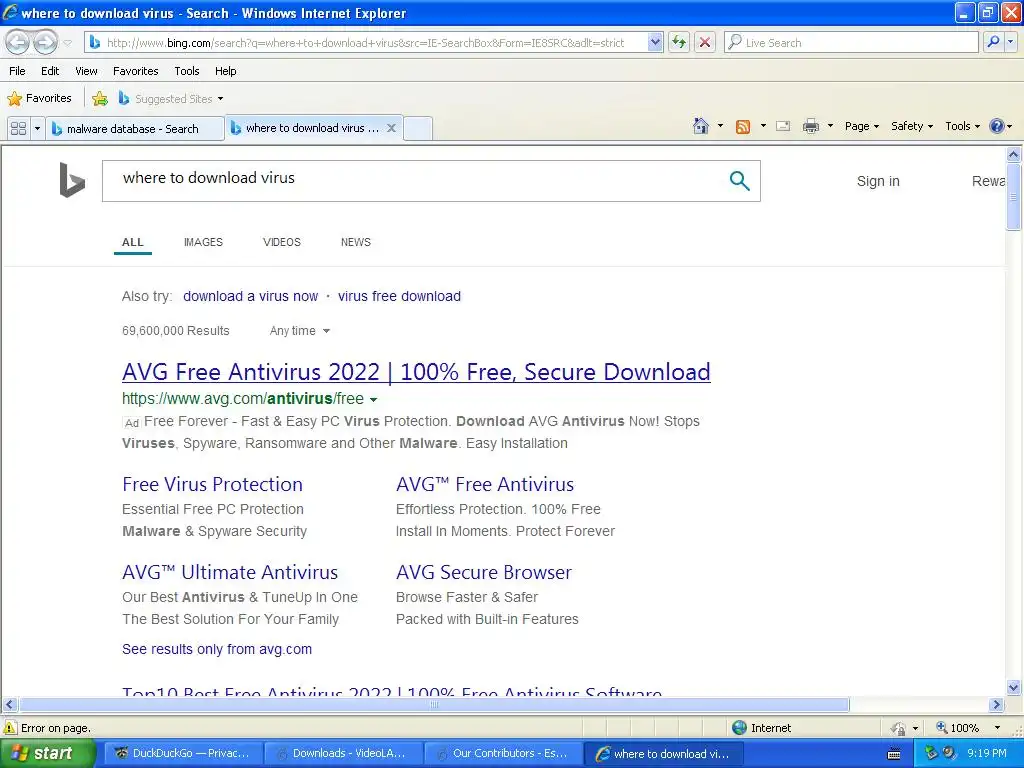Expand avg.com URL dropdown arrow
The width and height of the screenshot is (1024, 768).
pyautogui.click(x=374, y=399)
